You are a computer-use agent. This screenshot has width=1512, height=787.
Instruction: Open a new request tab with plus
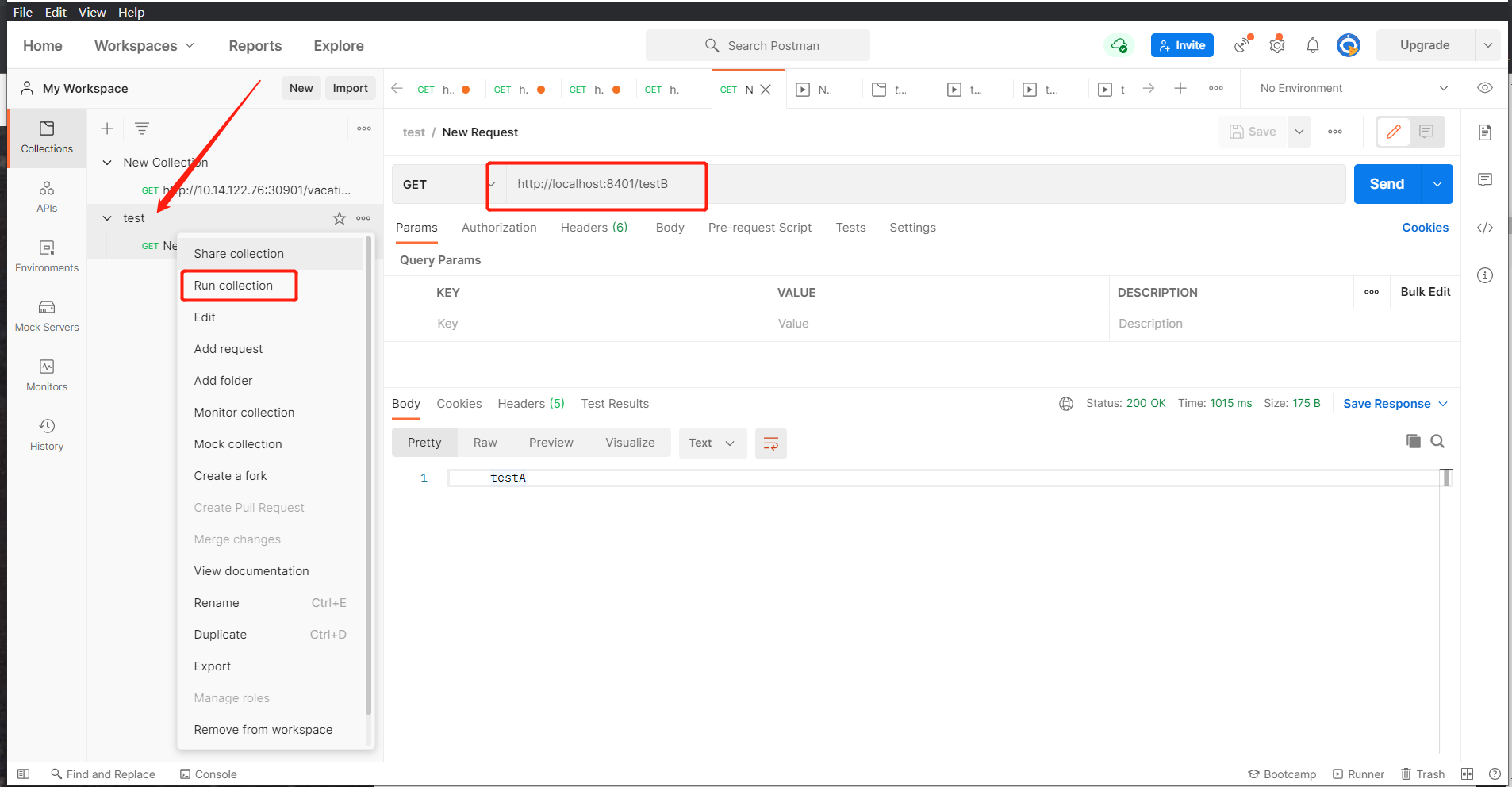tap(1180, 88)
